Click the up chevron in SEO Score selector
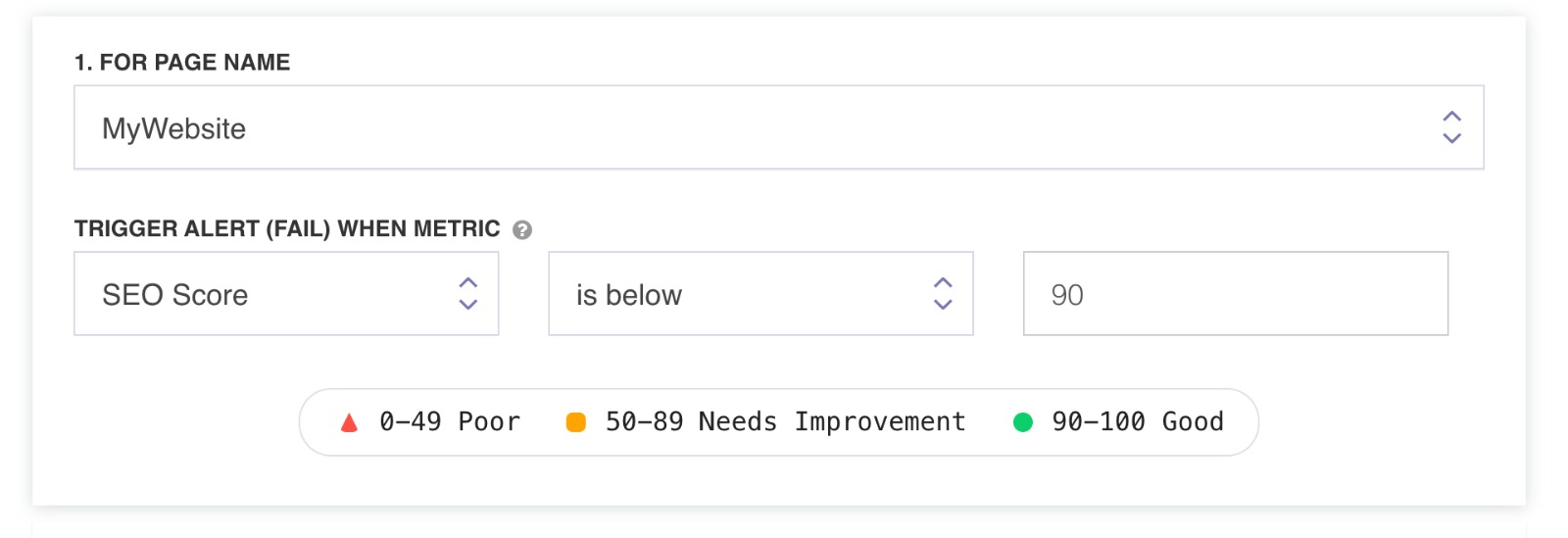Screen dimensions: 1568x538 (x=468, y=283)
